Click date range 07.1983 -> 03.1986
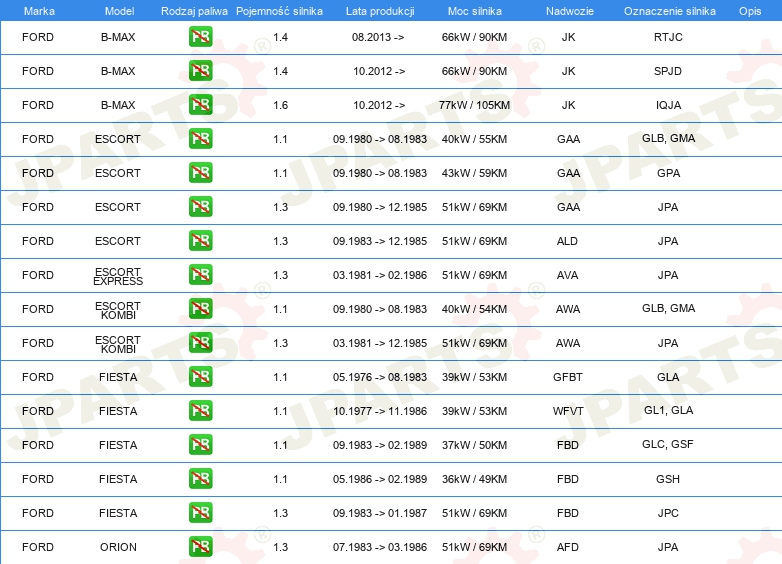This screenshot has width=782, height=564. (x=380, y=547)
